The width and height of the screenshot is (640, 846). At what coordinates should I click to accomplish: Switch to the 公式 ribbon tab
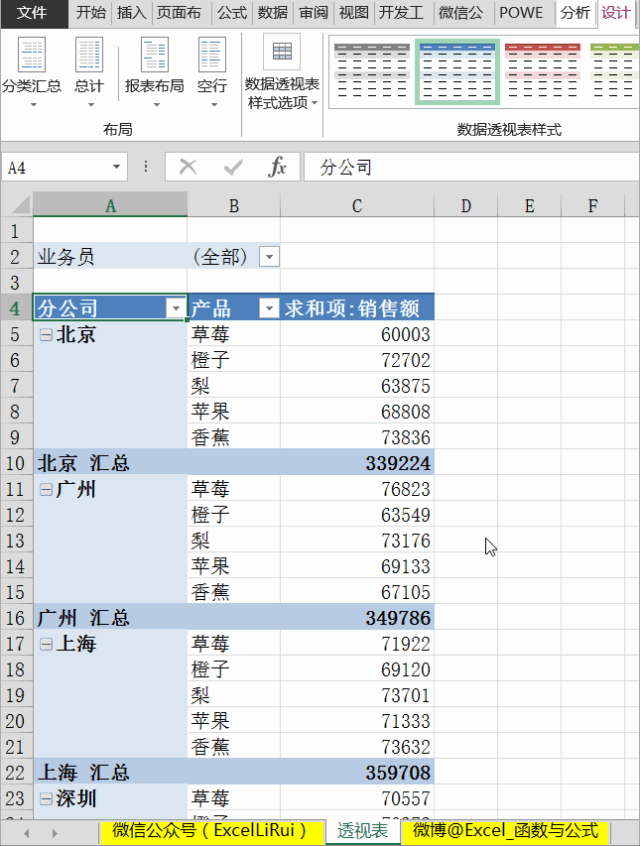pyautogui.click(x=232, y=13)
